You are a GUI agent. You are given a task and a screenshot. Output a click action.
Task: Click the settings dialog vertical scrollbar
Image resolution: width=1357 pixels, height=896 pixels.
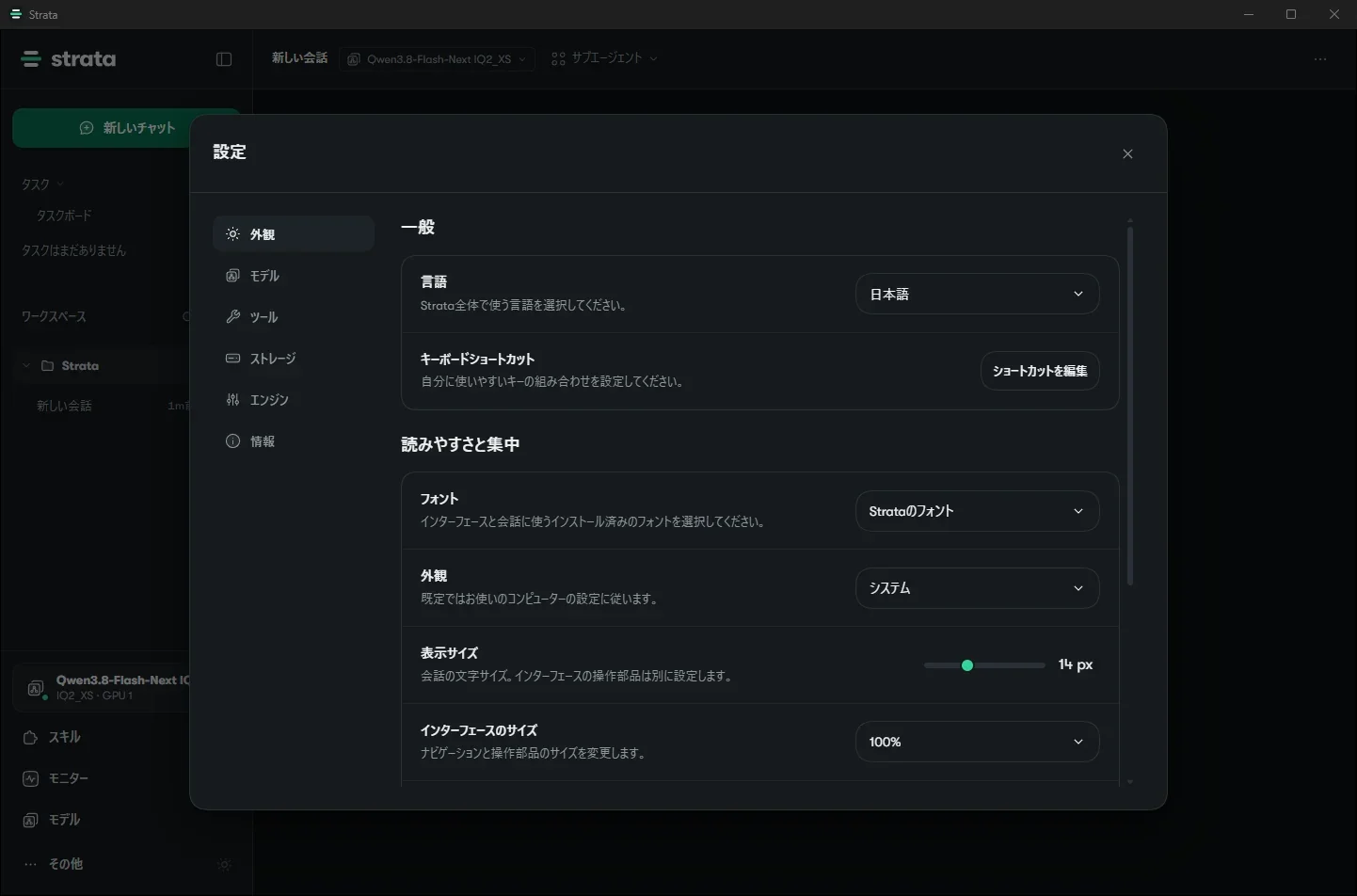[x=1130, y=405]
